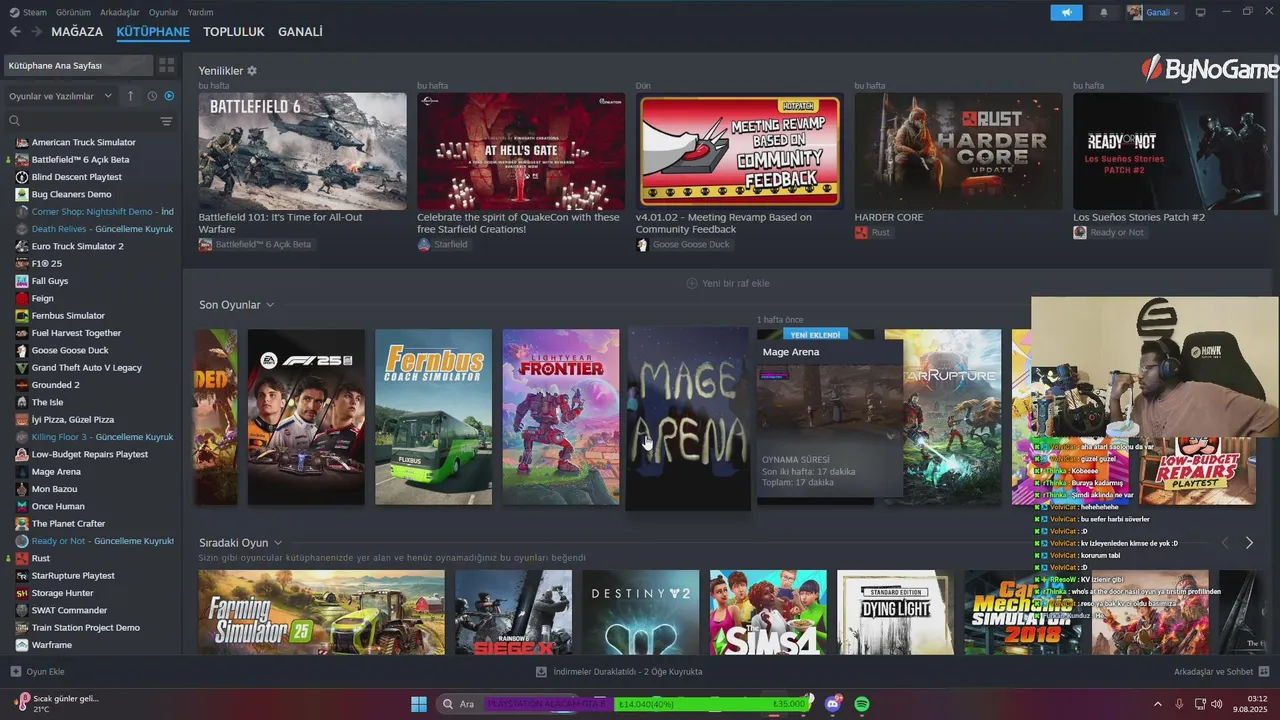Open Windows Start menu
Image resolution: width=1280 pixels, height=720 pixels.
[419, 704]
